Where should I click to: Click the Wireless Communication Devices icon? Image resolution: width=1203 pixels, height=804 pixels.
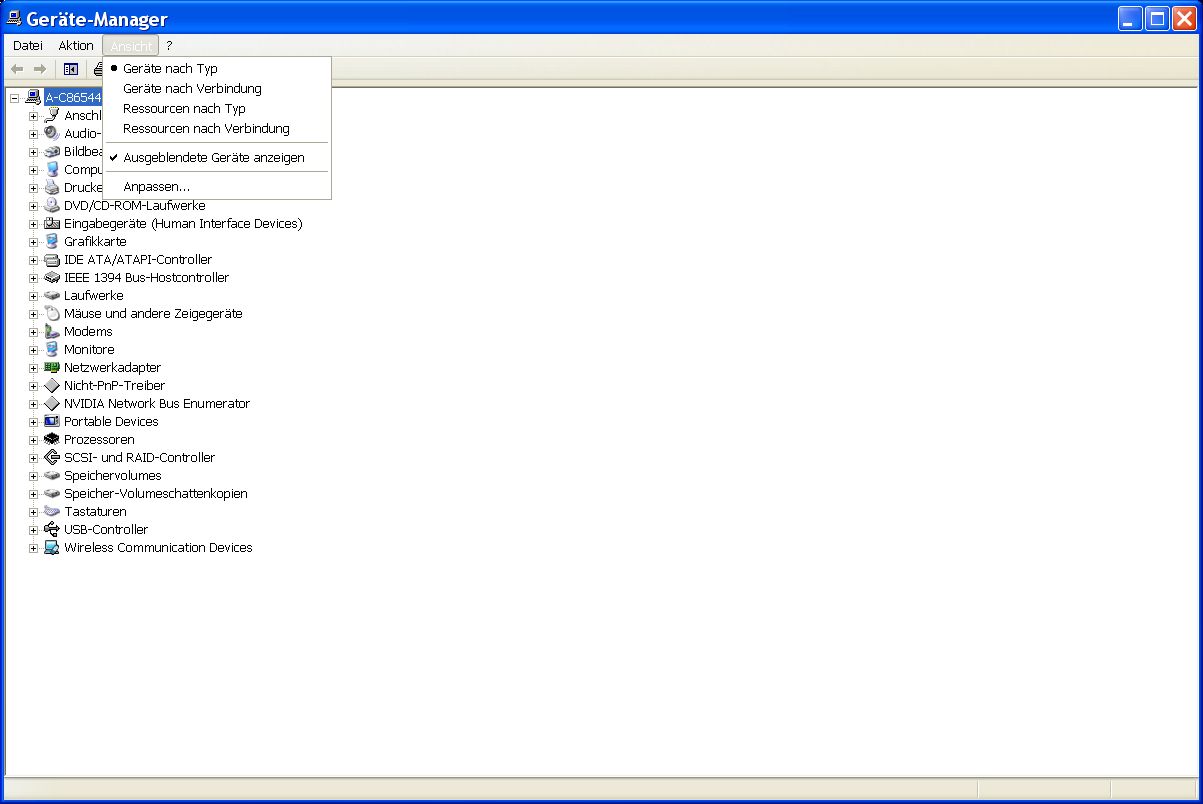[52, 547]
